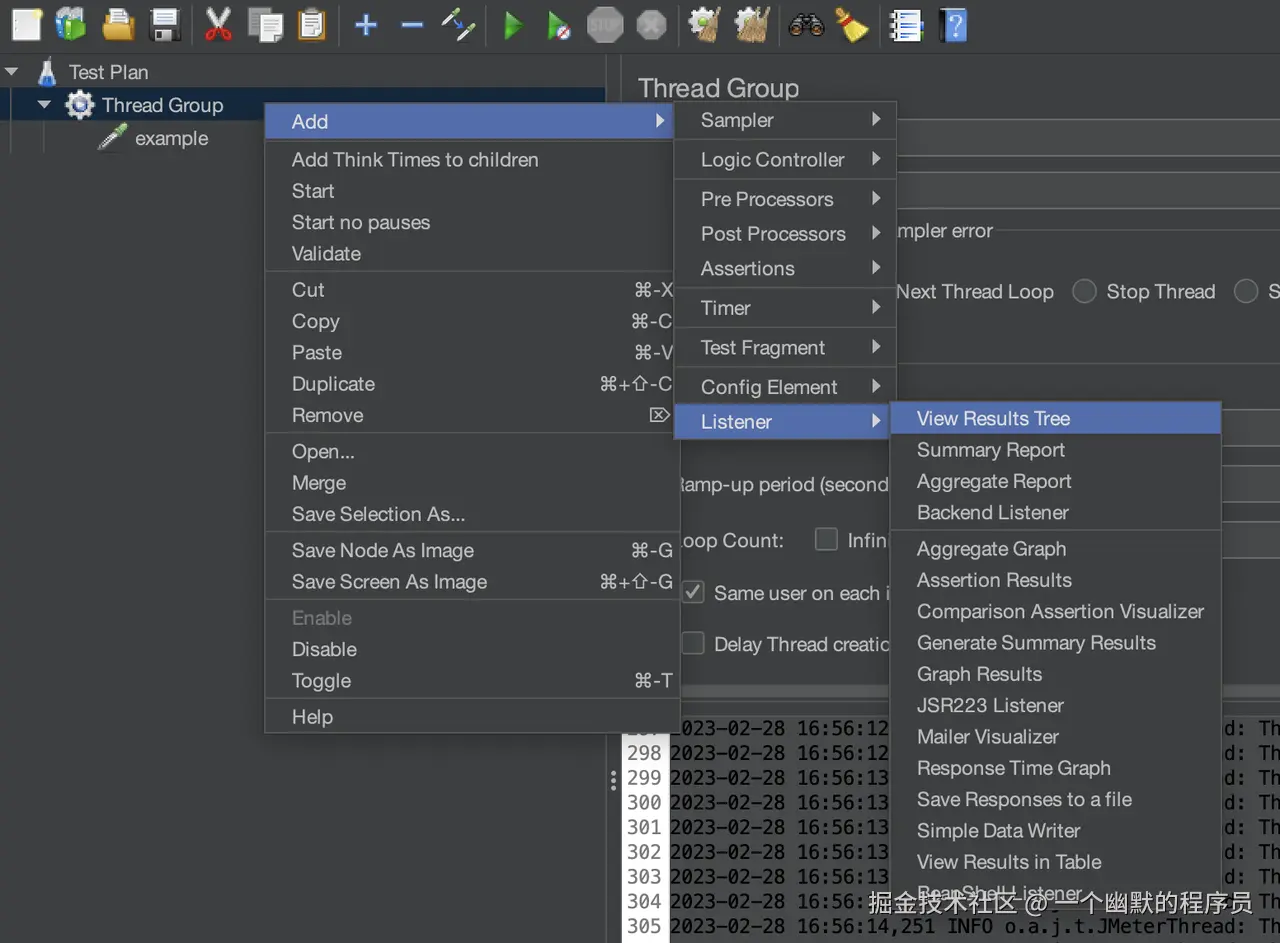
Task: Expand the Assertions submenu
Action: click(x=785, y=269)
